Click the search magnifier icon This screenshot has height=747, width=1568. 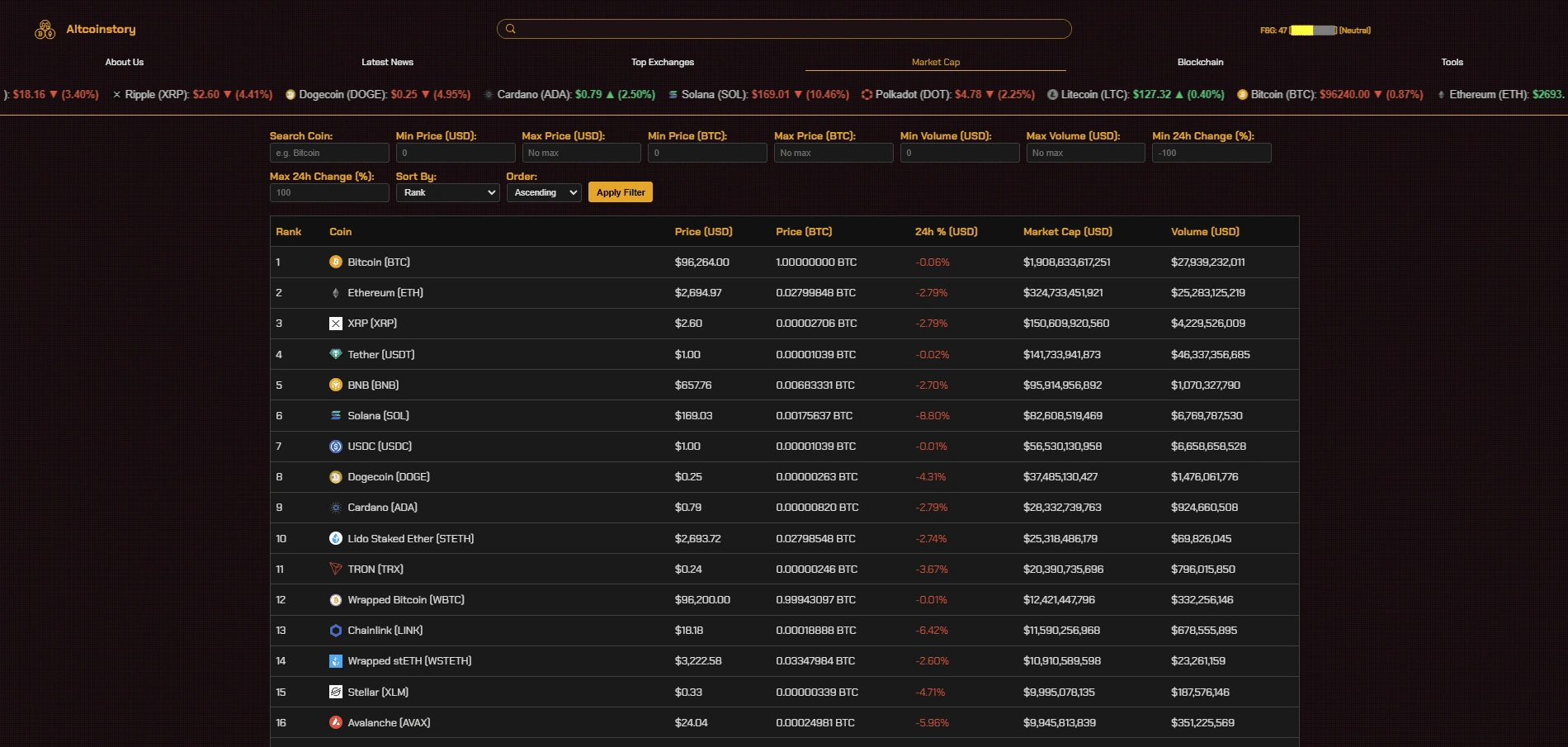[x=511, y=29]
